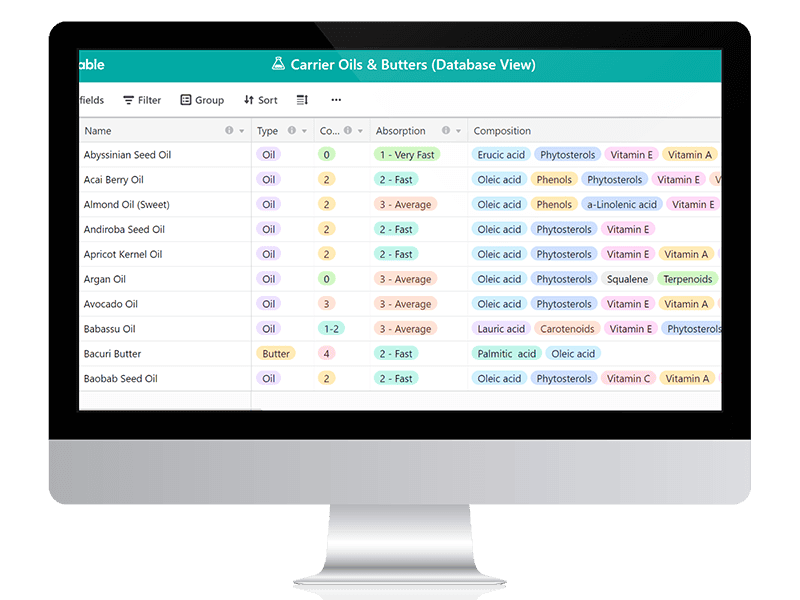Open the three-dot more options menu
This screenshot has height=600, width=800.
(336, 100)
